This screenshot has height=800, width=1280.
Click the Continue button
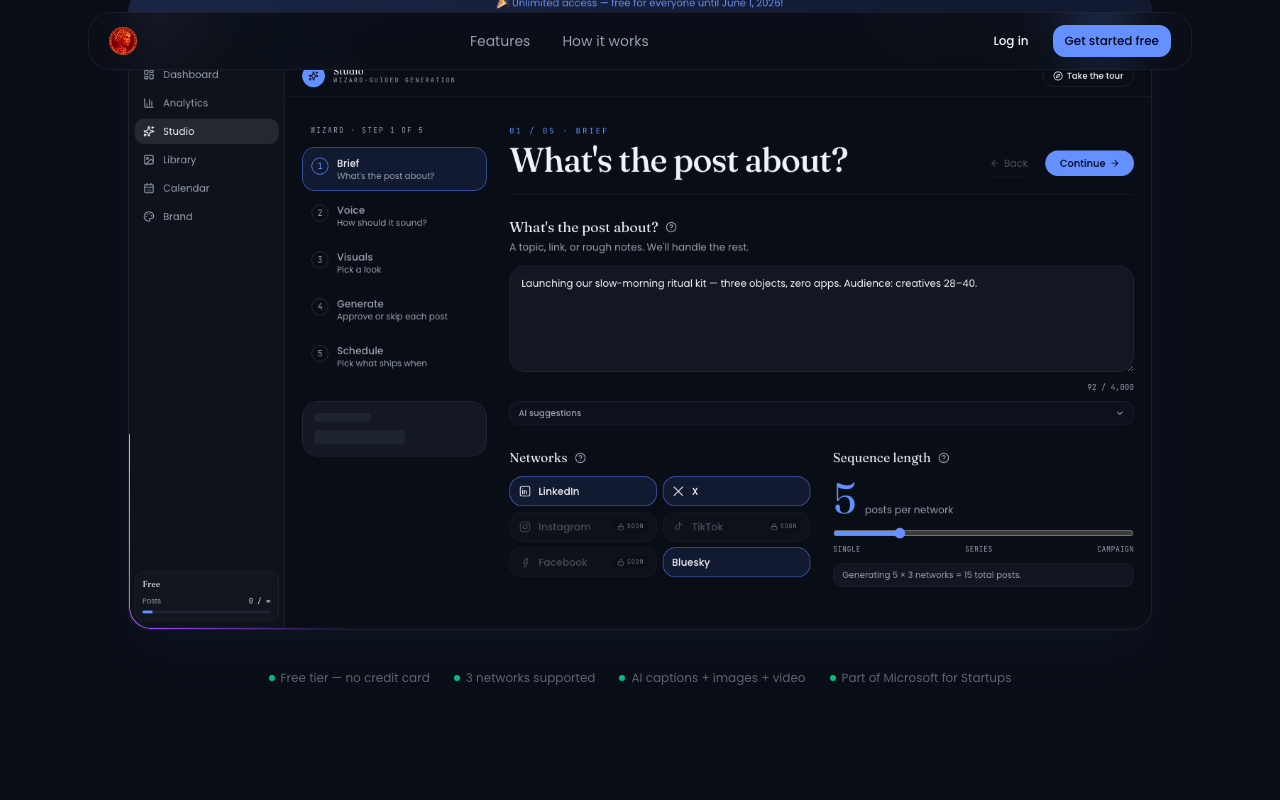click(x=1089, y=163)
